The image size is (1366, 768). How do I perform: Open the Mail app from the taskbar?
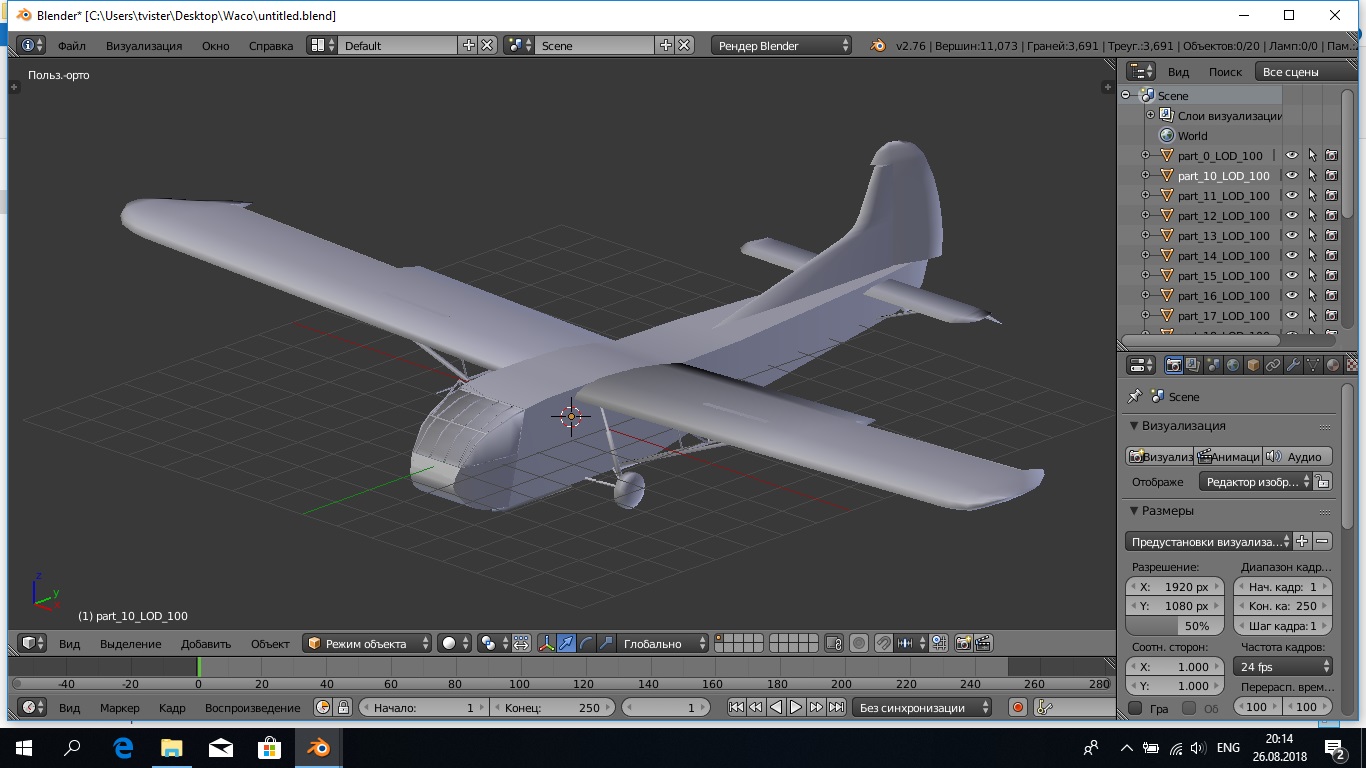(x=221, y=748)
